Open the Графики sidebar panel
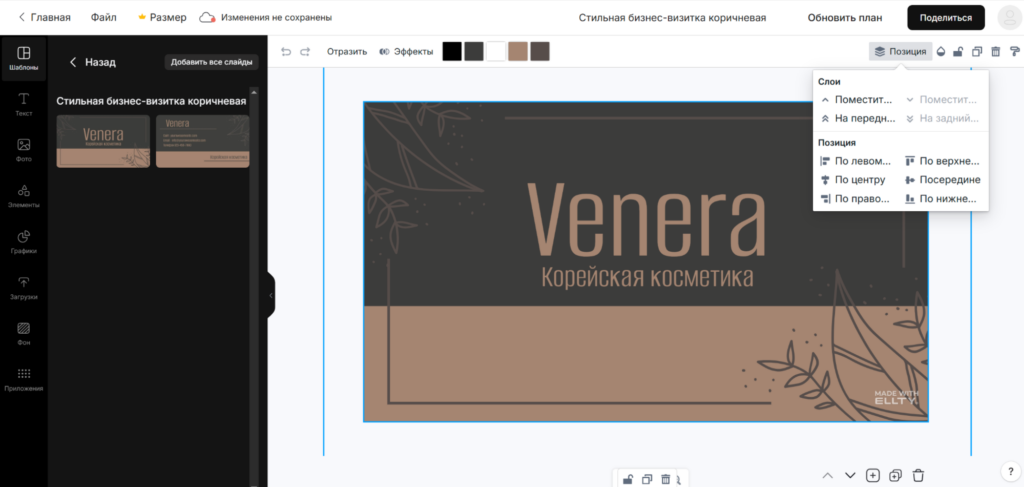Screen dimensions: 1024x487 (x=24, y=242)
